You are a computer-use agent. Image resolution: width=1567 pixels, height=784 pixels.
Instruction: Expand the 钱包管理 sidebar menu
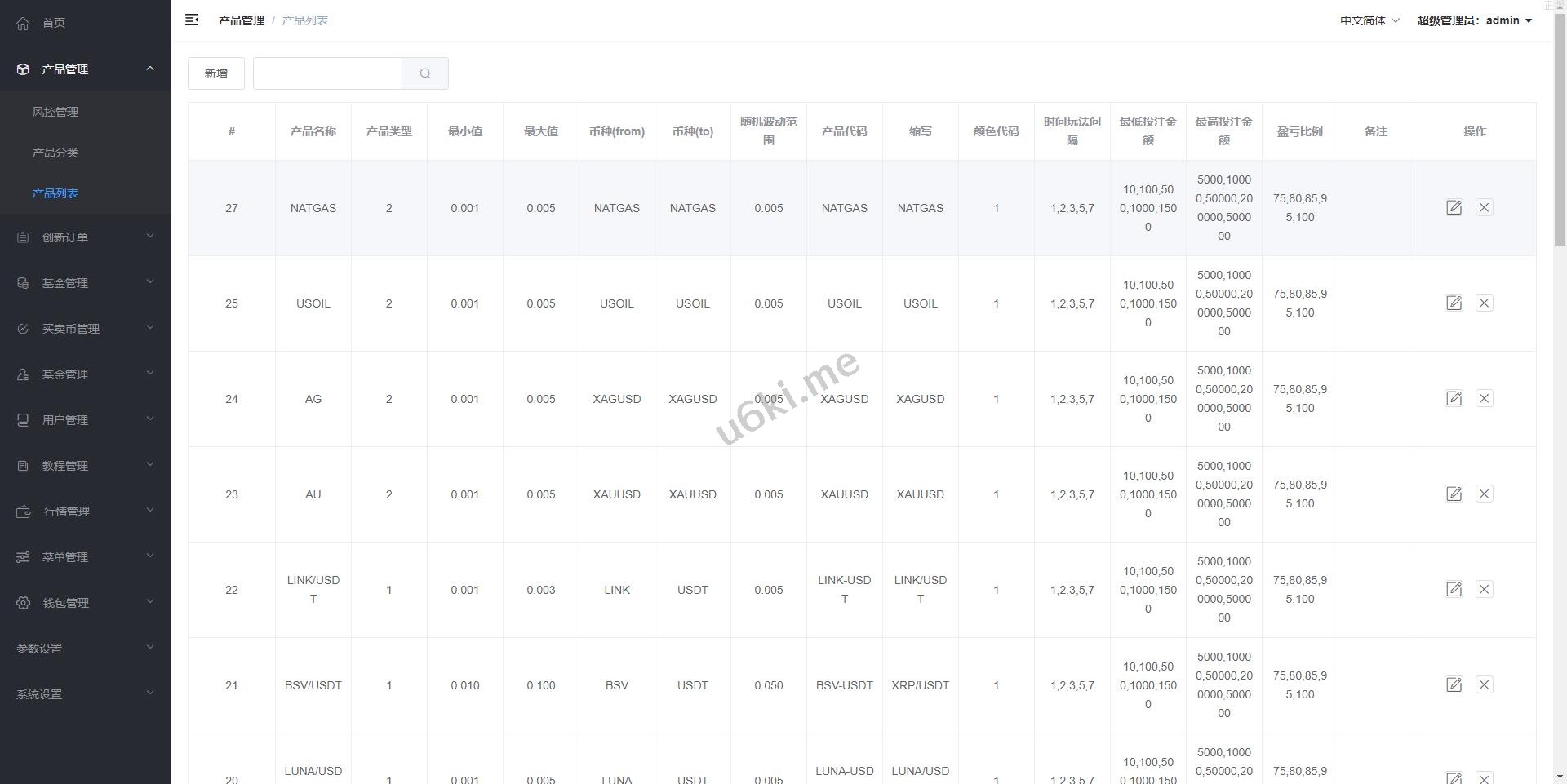coord(85,603)
